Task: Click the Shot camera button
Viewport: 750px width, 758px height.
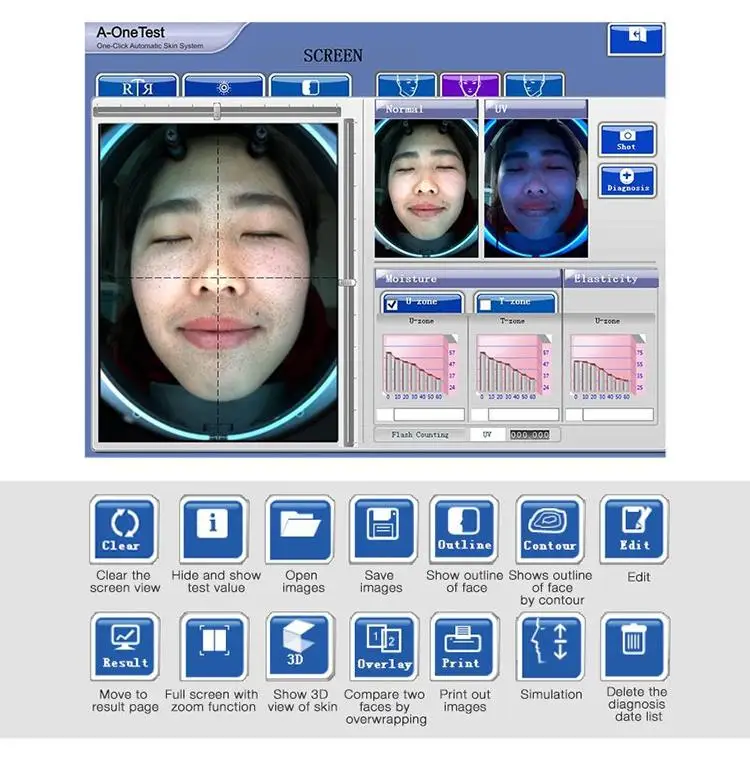Action: [627, 140]
